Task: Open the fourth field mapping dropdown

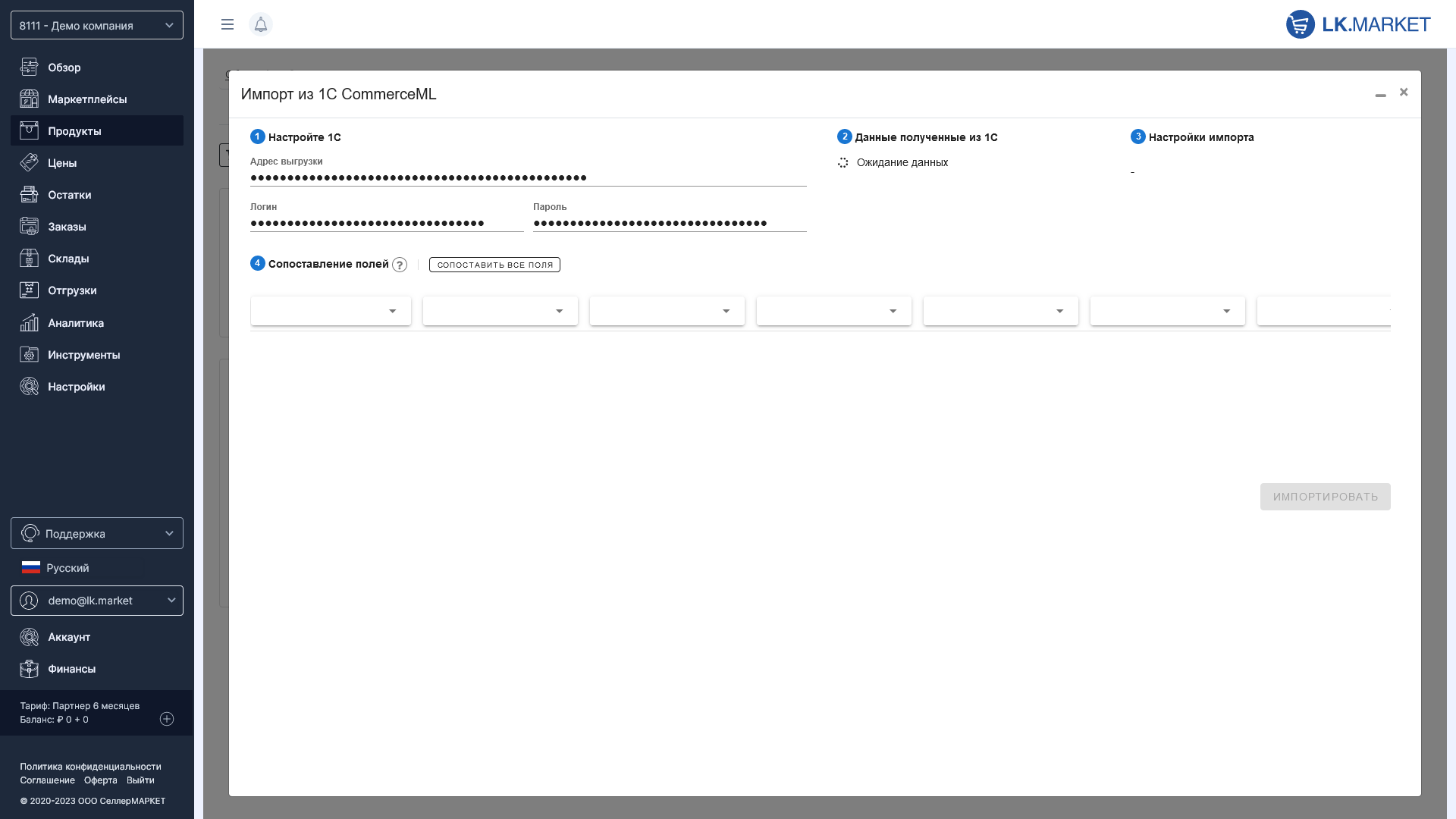Action: (x=834, y=311)
